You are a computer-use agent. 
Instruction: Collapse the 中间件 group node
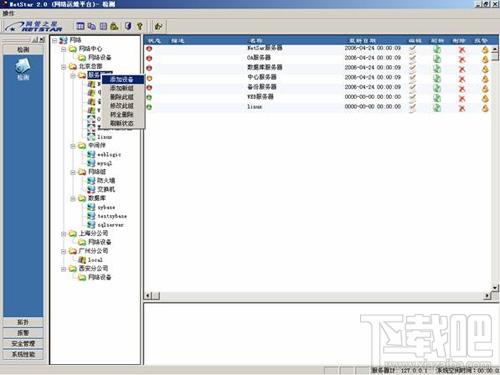click(73, 146)
